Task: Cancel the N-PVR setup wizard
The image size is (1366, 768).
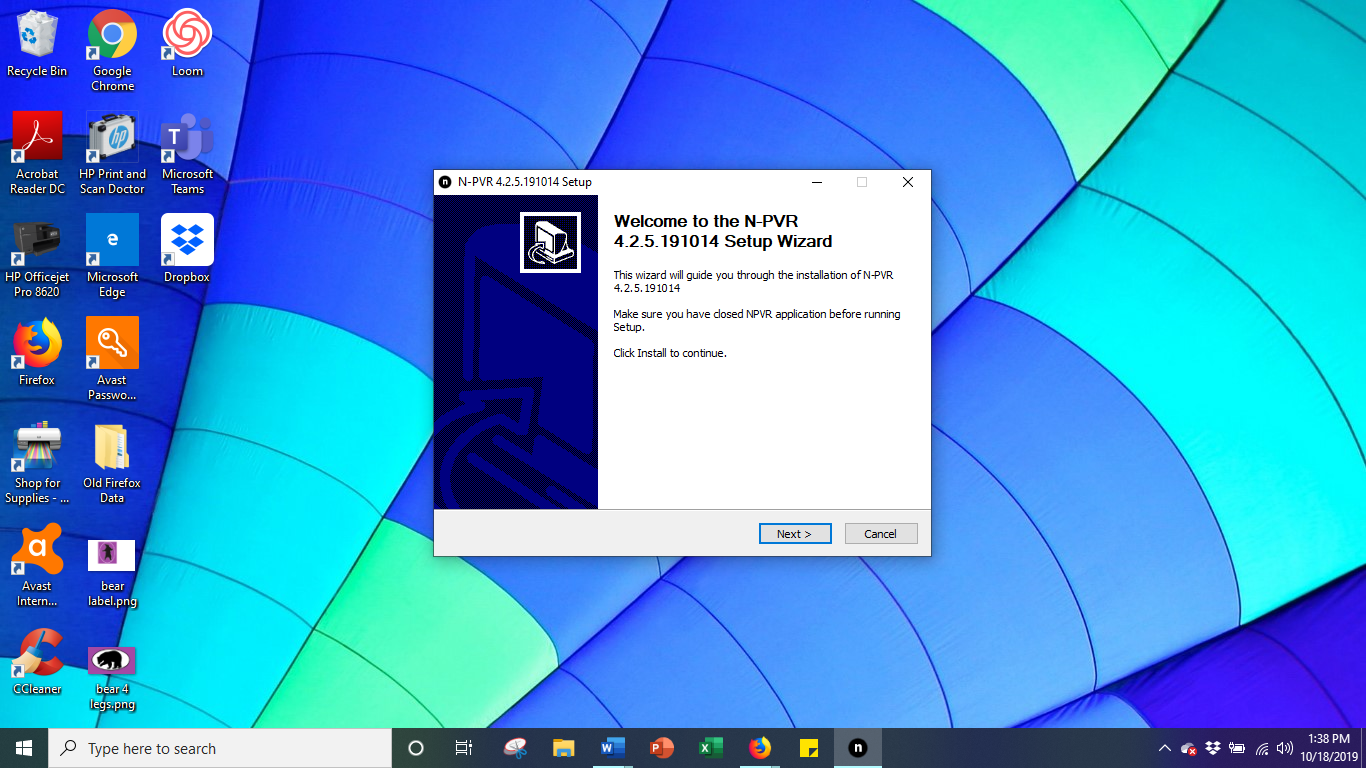Action: 880,534
